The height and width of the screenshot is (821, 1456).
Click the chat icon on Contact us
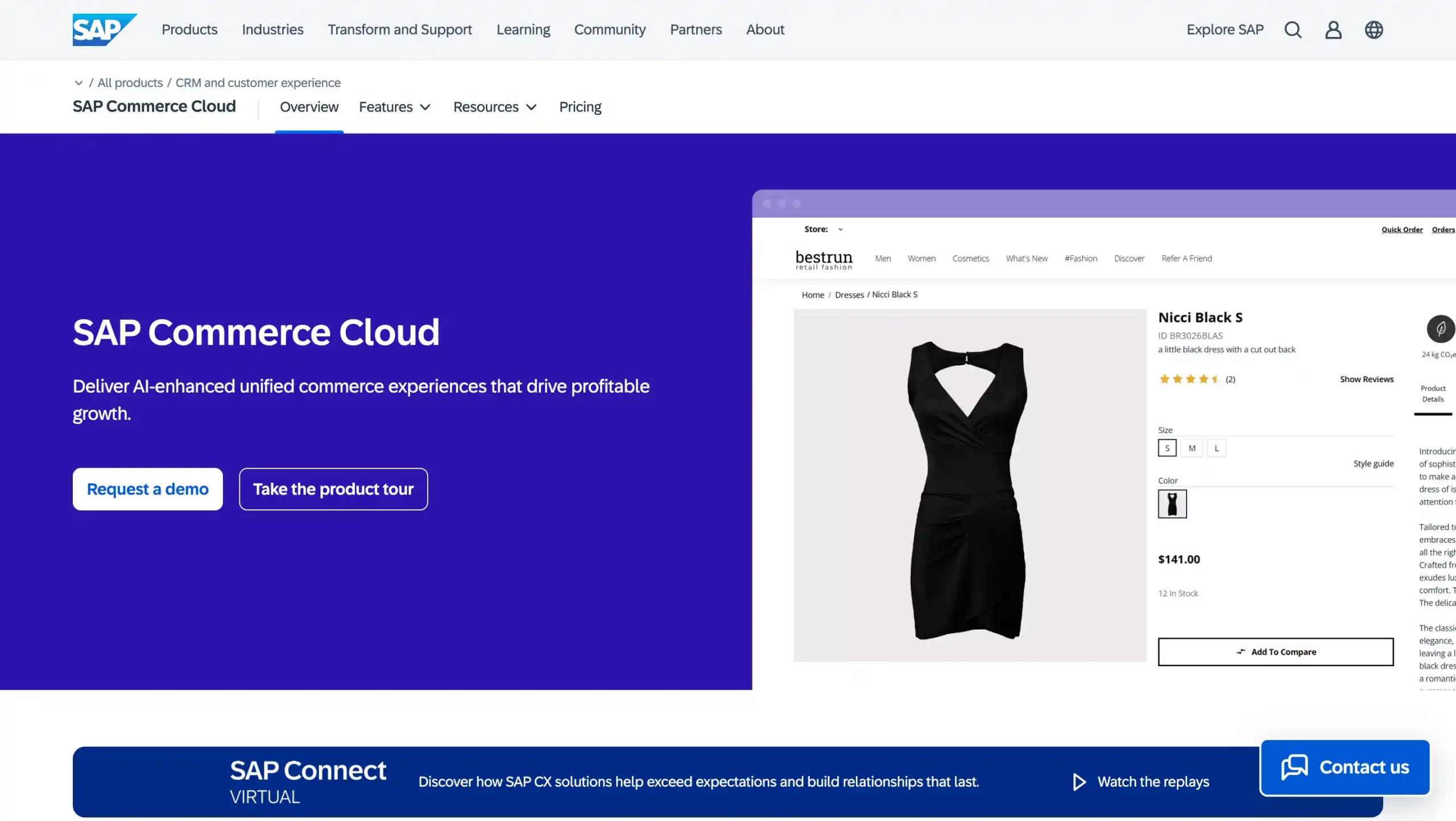[x=1295, y=767]
